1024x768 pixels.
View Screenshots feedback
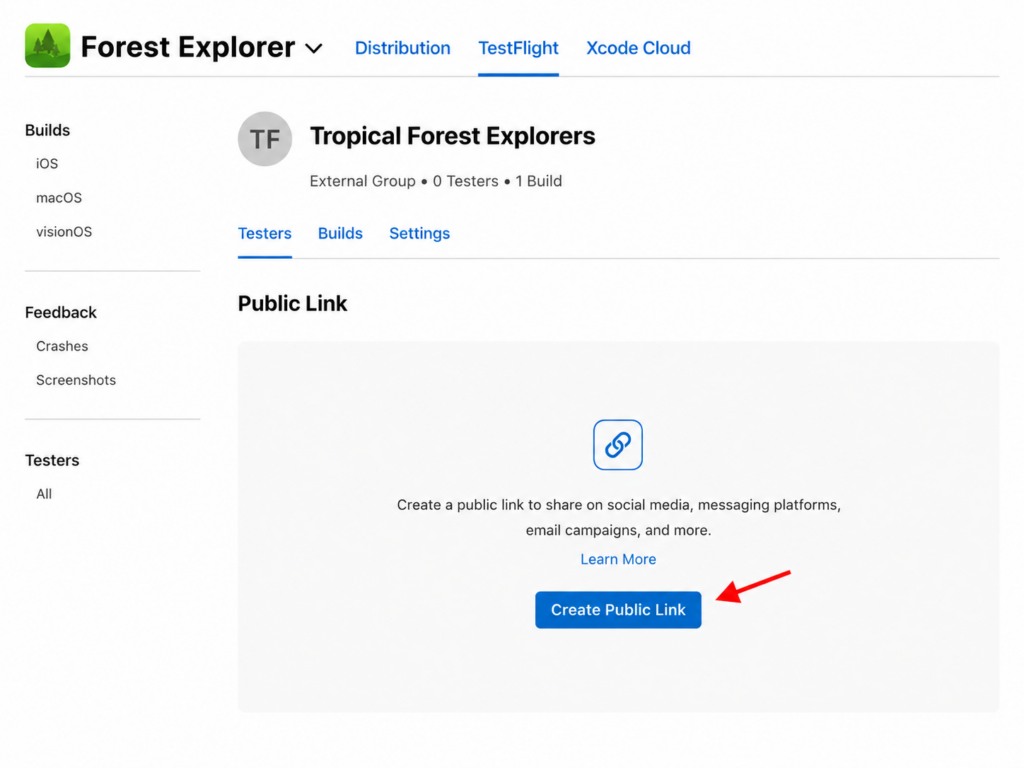76,380
